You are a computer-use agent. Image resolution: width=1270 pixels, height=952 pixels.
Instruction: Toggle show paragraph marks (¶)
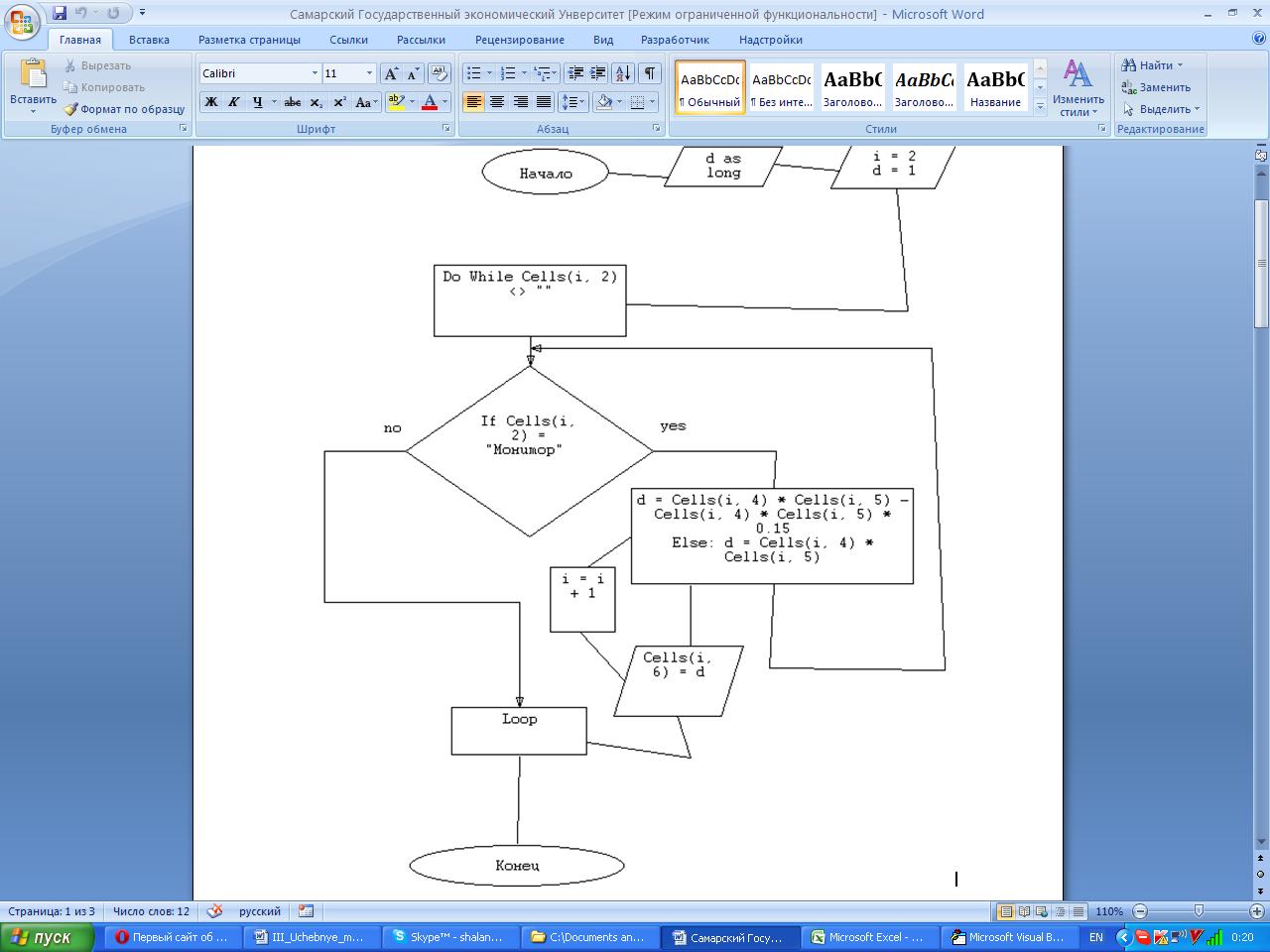click(x=649, y=73)
